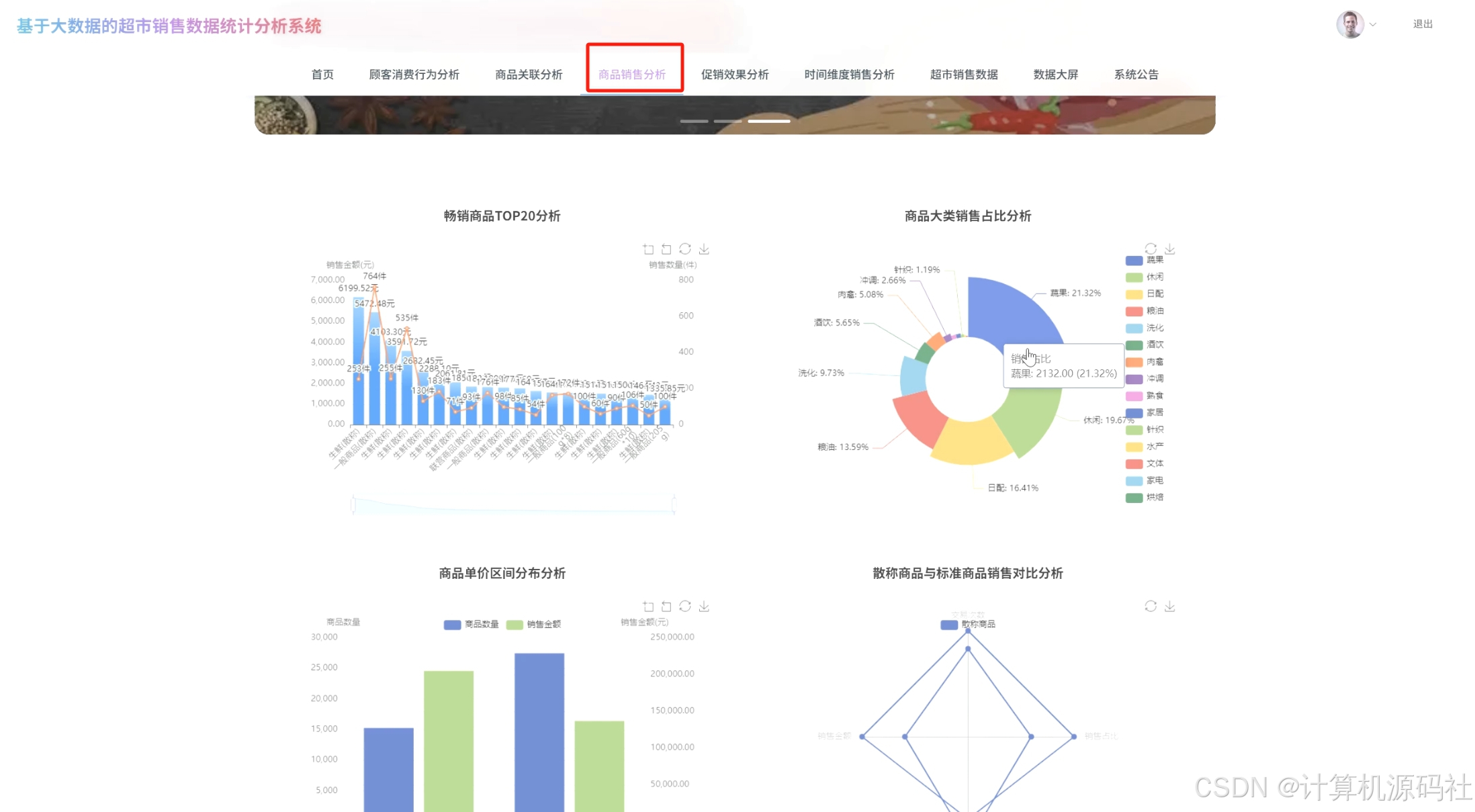
Task: Toggle 散称商品 legend in radar chart
Action: click(x=968, y=625)
